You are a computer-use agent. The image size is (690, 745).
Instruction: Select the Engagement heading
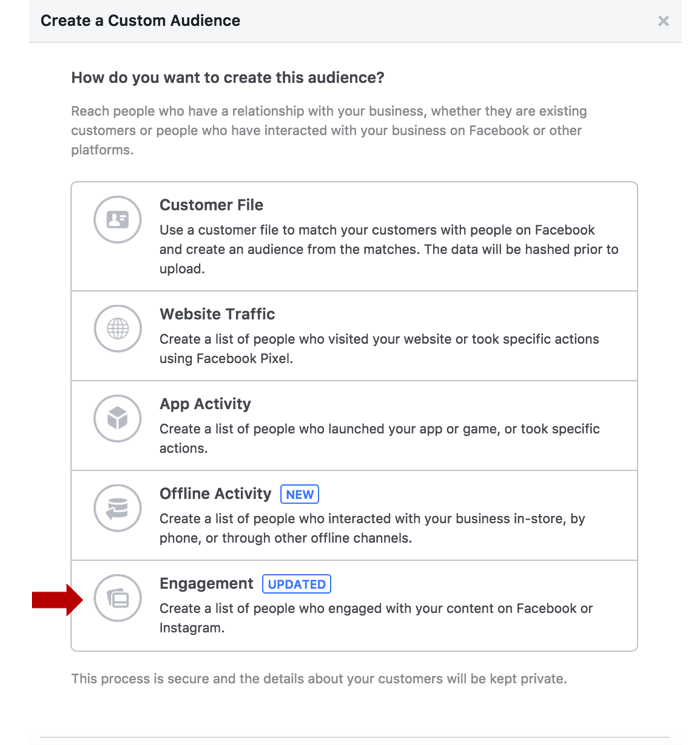[206, 583]
